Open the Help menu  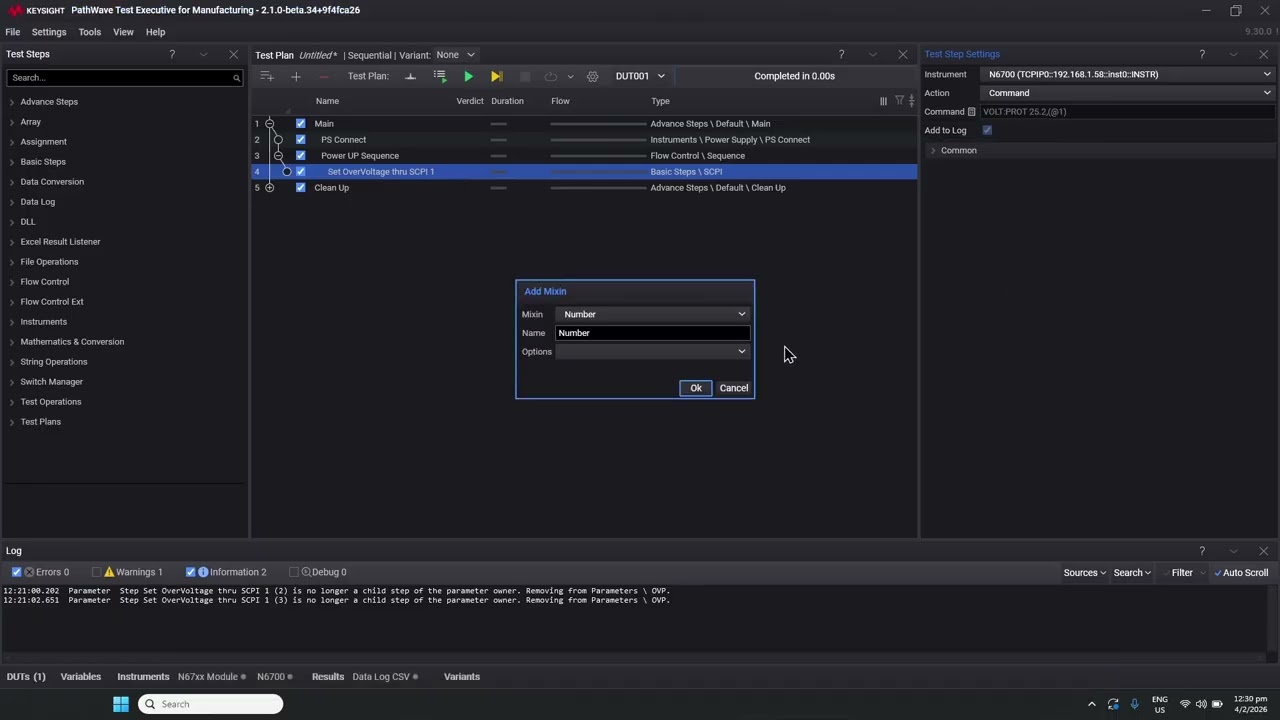click(155, 32)
